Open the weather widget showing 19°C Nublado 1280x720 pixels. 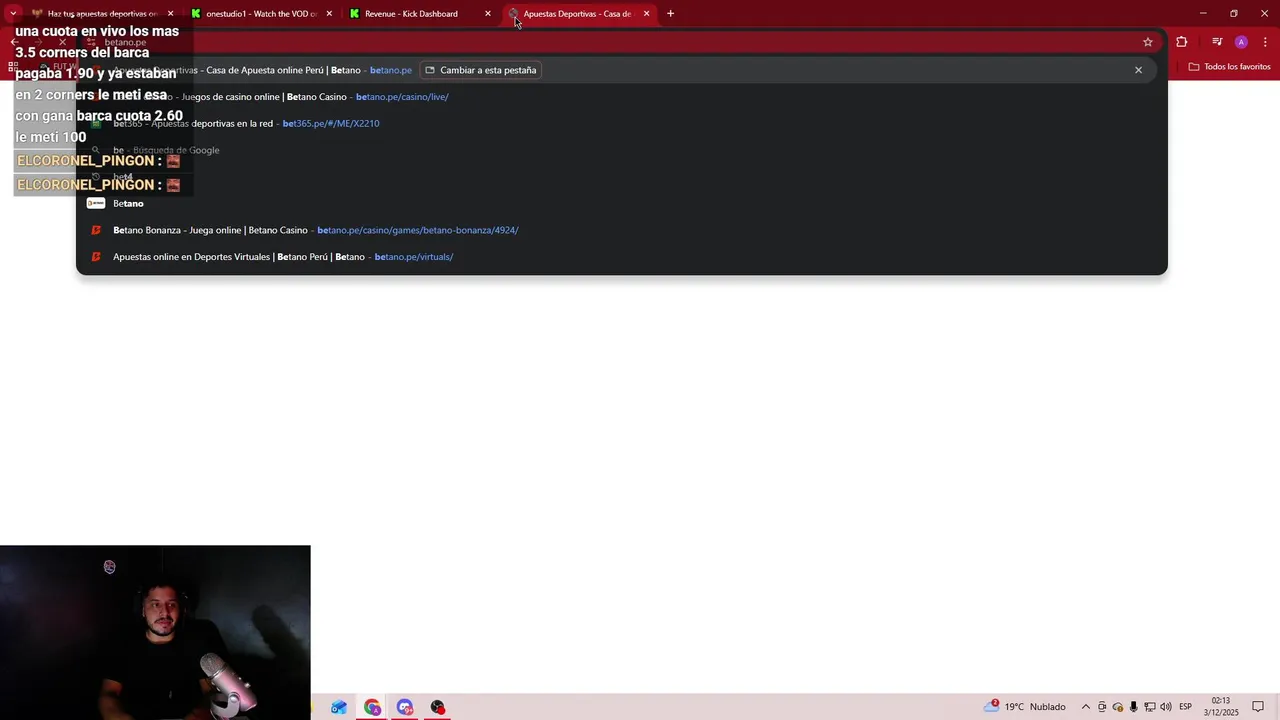point(1025,707)
